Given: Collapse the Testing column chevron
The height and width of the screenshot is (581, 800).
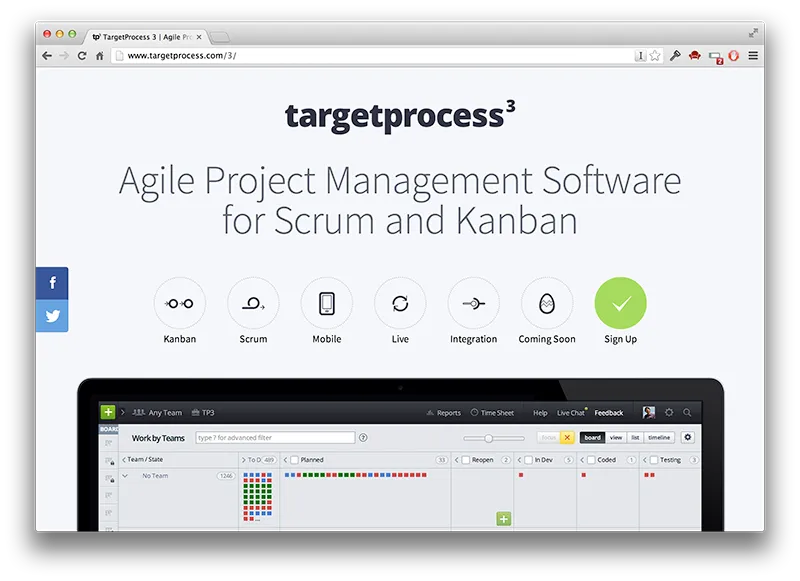Looking at the screenshot, I should 645,460.
